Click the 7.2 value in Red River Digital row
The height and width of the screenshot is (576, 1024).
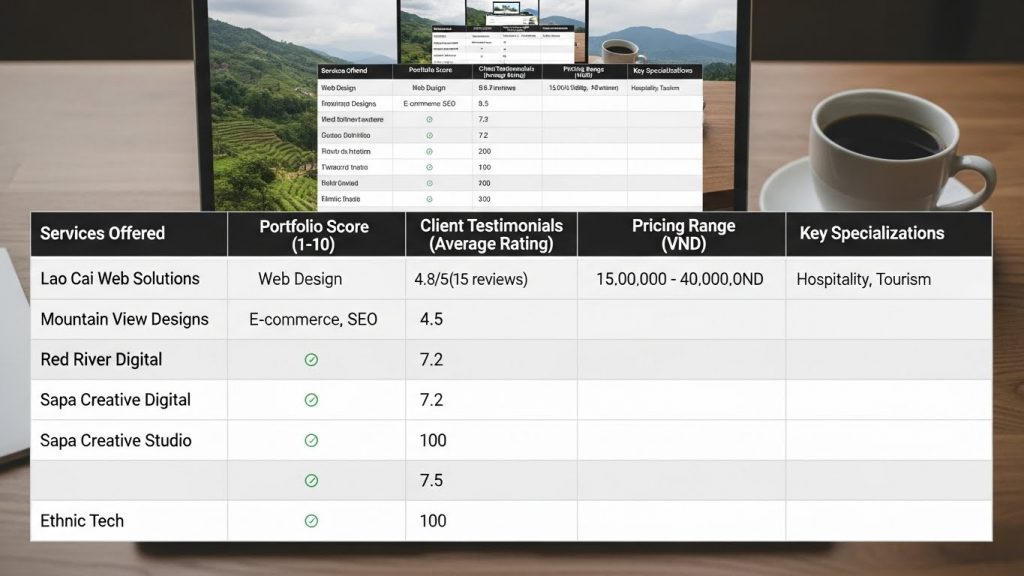[431, 360]
